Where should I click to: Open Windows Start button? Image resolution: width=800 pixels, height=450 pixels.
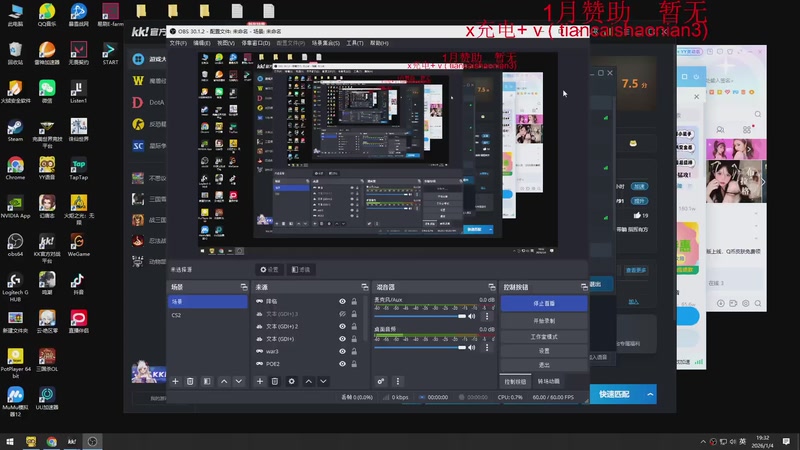pyautogui.click(x=10, y=441)
